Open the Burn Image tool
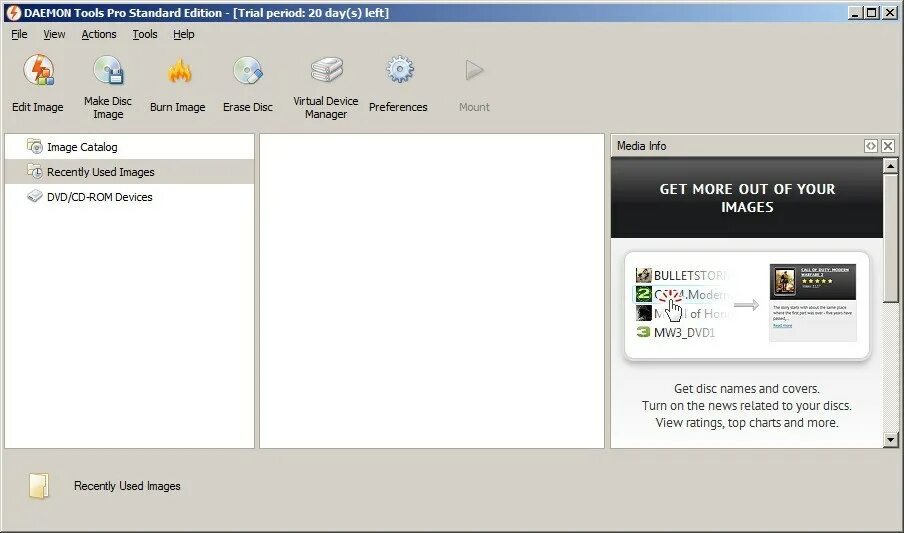904x533 pixels. point(178,84)
